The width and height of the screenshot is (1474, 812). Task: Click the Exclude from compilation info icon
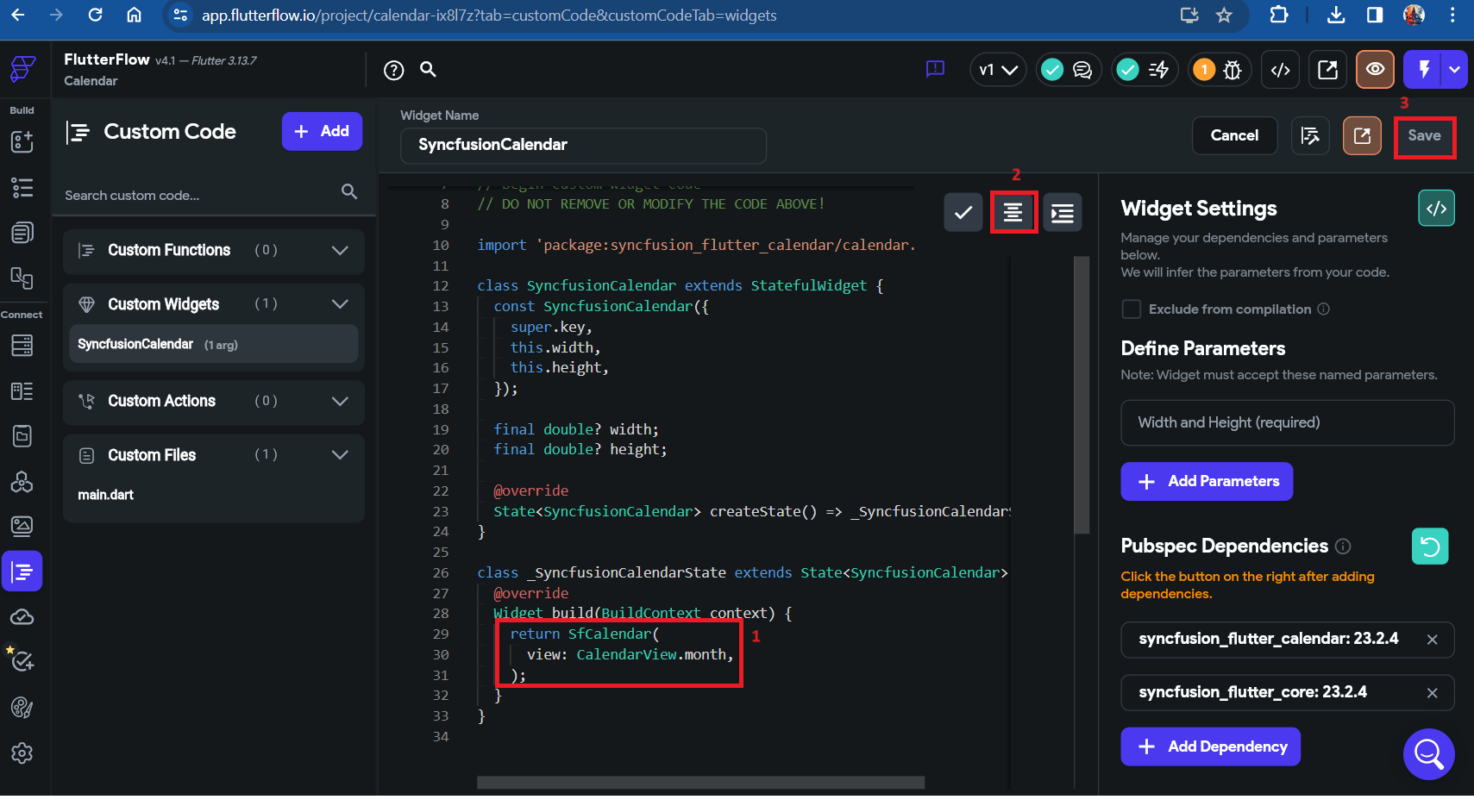point(1324,309)
